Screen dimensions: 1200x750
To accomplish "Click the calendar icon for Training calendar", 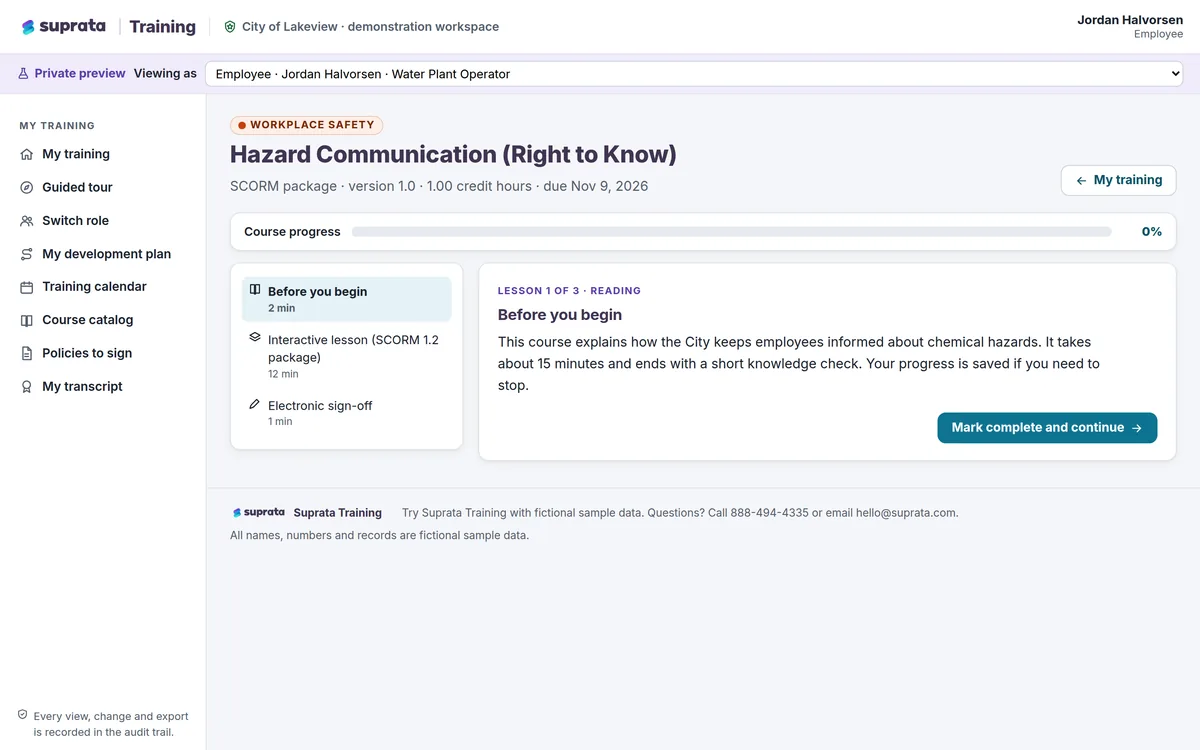I will 27,287.
